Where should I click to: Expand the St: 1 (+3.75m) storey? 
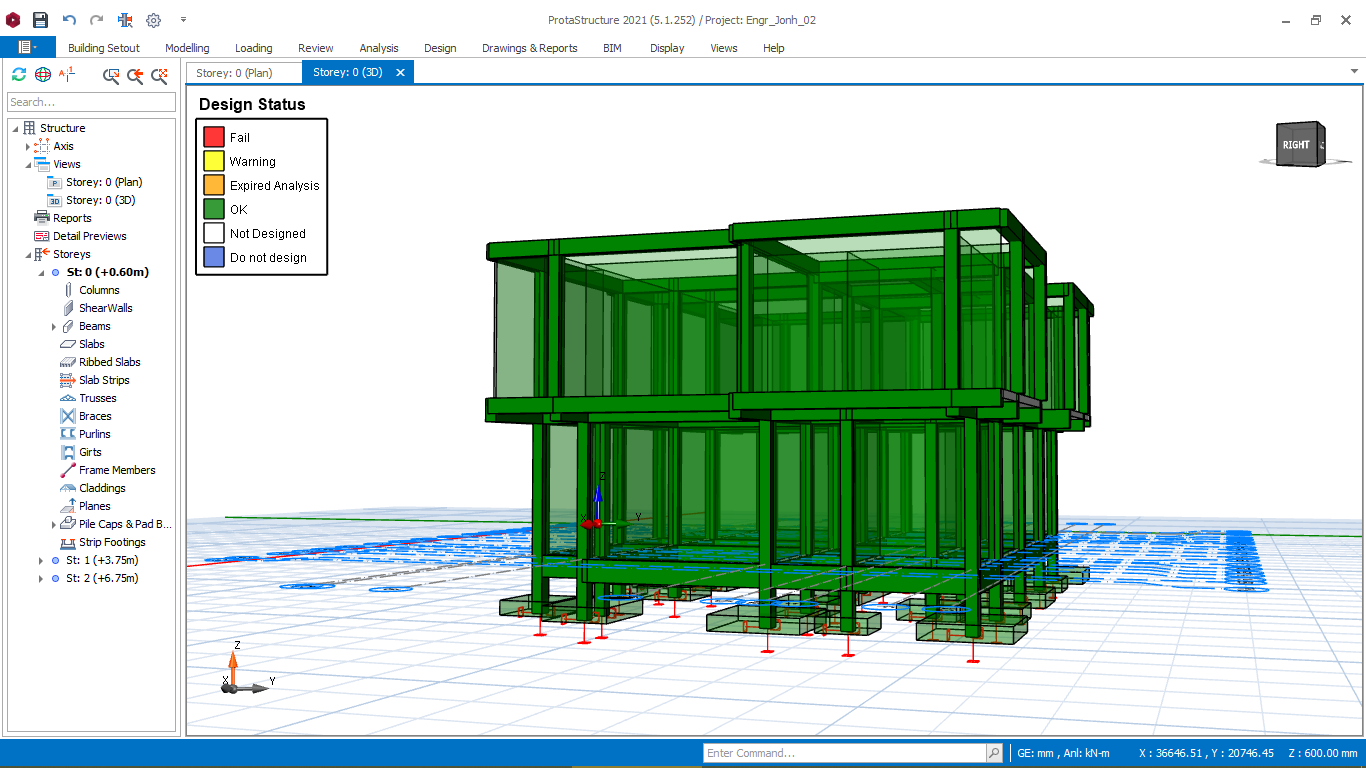(x=41, y=560)
